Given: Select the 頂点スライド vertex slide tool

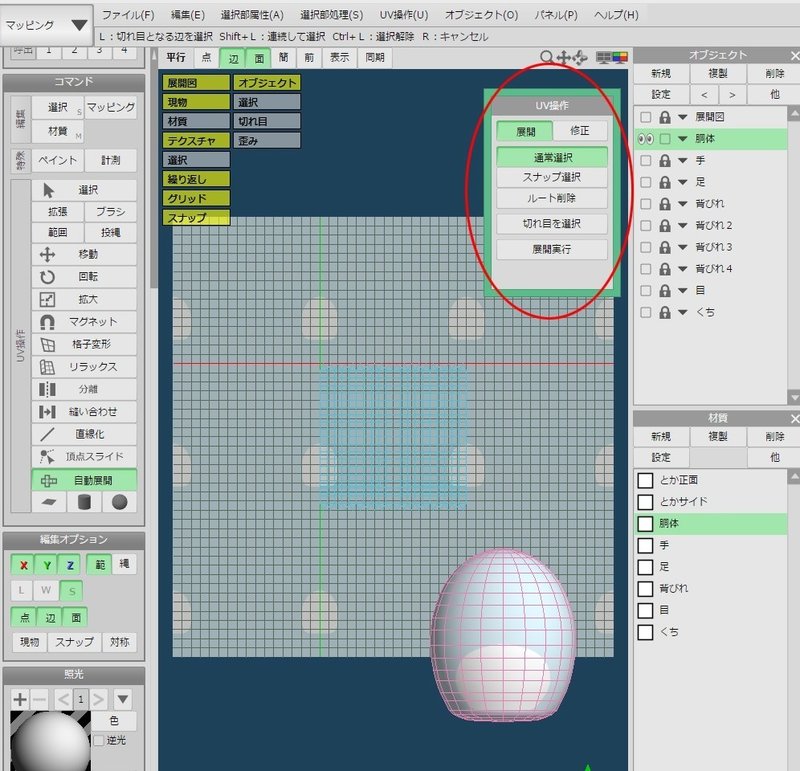Looking at the screenshot, I should tap(84, 456).
